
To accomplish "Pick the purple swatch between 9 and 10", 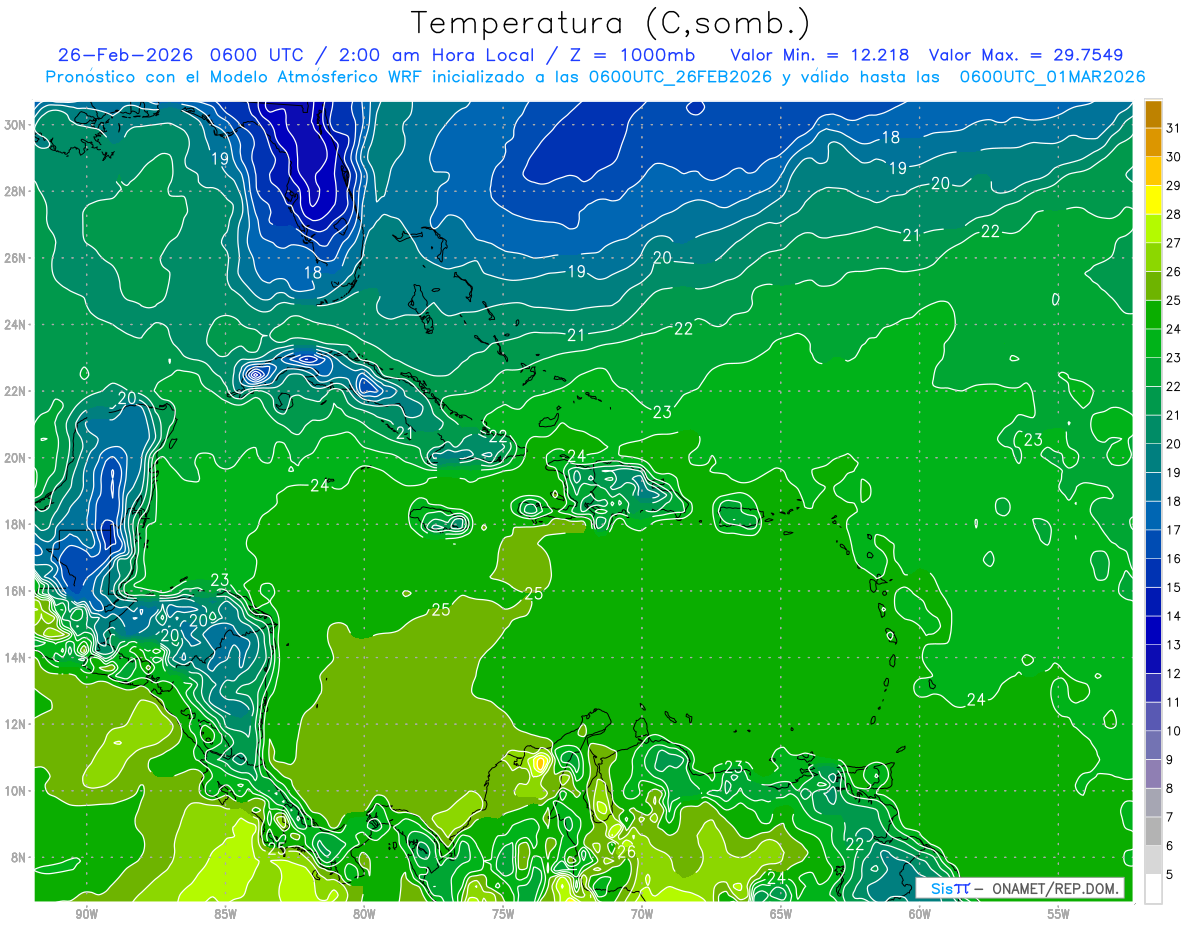I will coord(1153,746).
